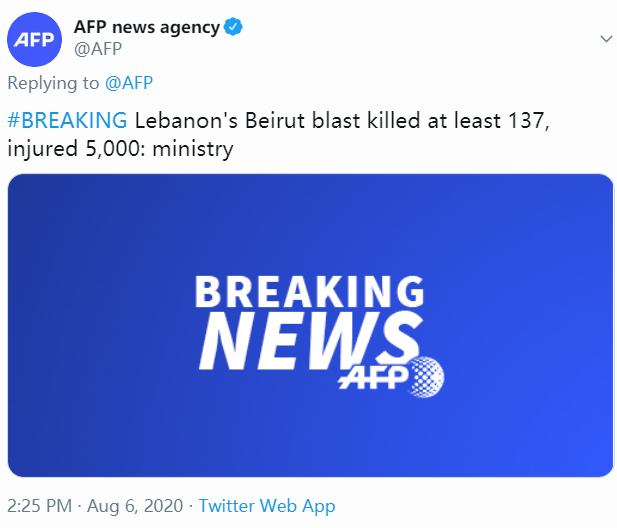Click the @AFP handle under the display name
Screen dimensions: 617x528
point(100,49)
